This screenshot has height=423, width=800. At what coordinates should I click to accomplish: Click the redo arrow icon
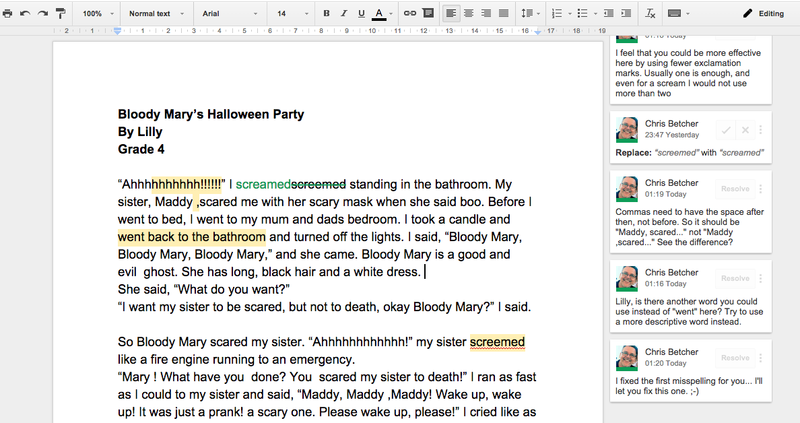(42, 14)
